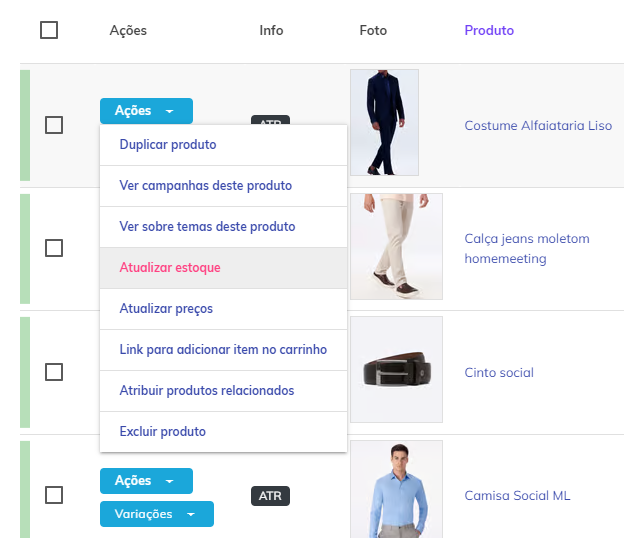Check the Camisa Social ML row checkbox
624x538 pixels.
[54, 495]
